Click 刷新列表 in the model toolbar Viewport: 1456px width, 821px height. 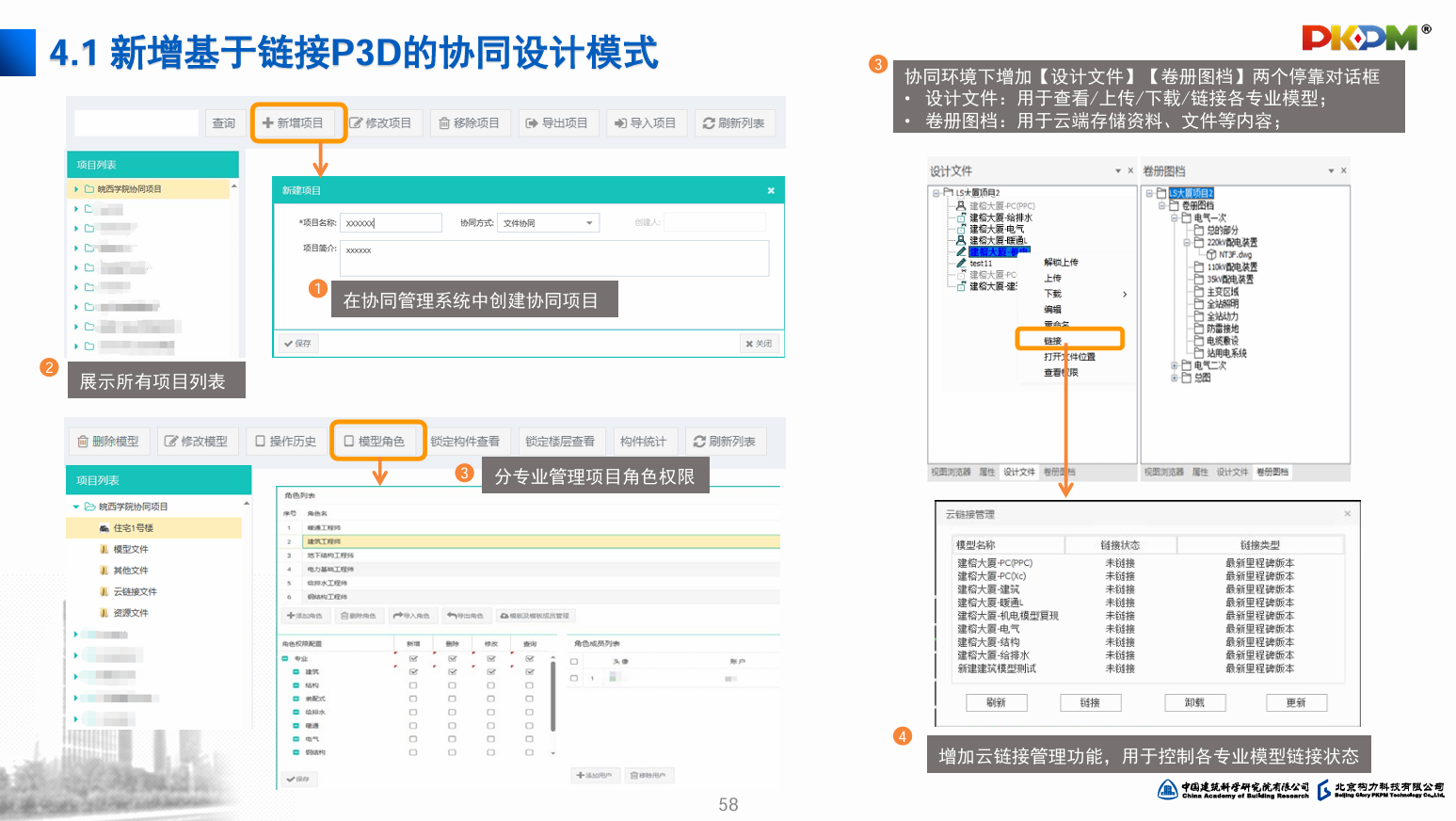point(725,442)
